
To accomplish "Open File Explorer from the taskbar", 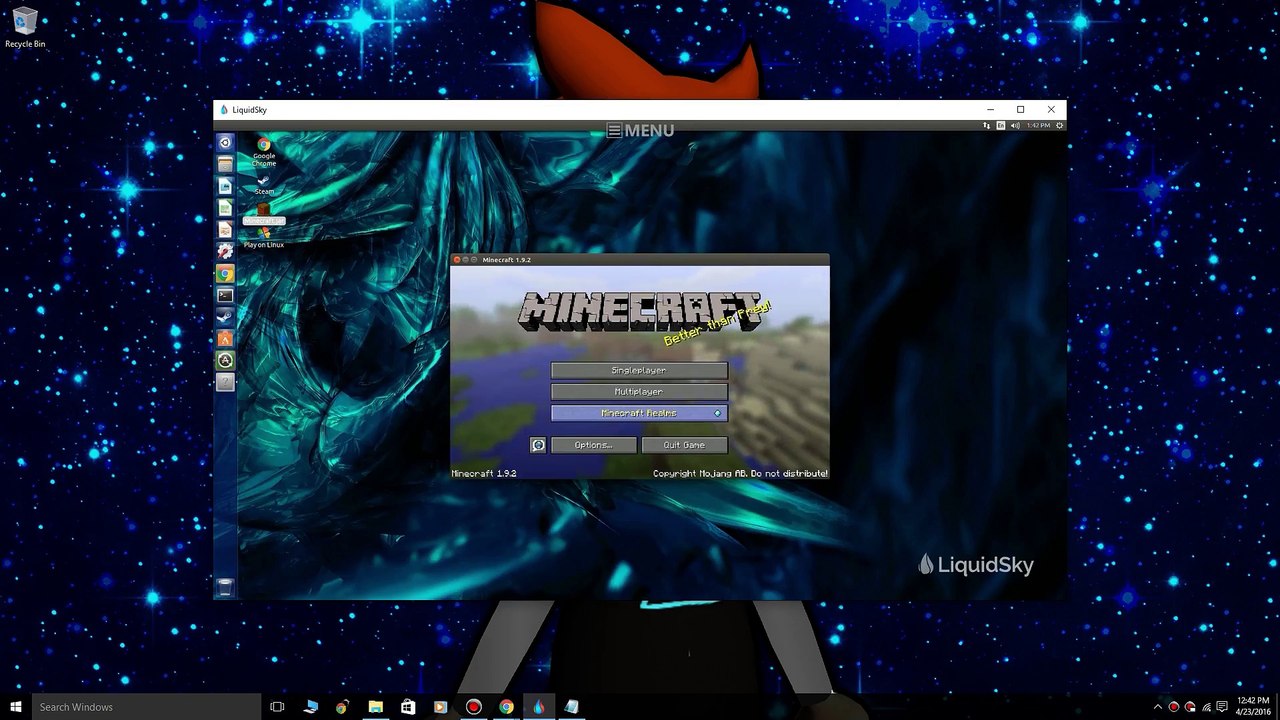I will 375,707.
